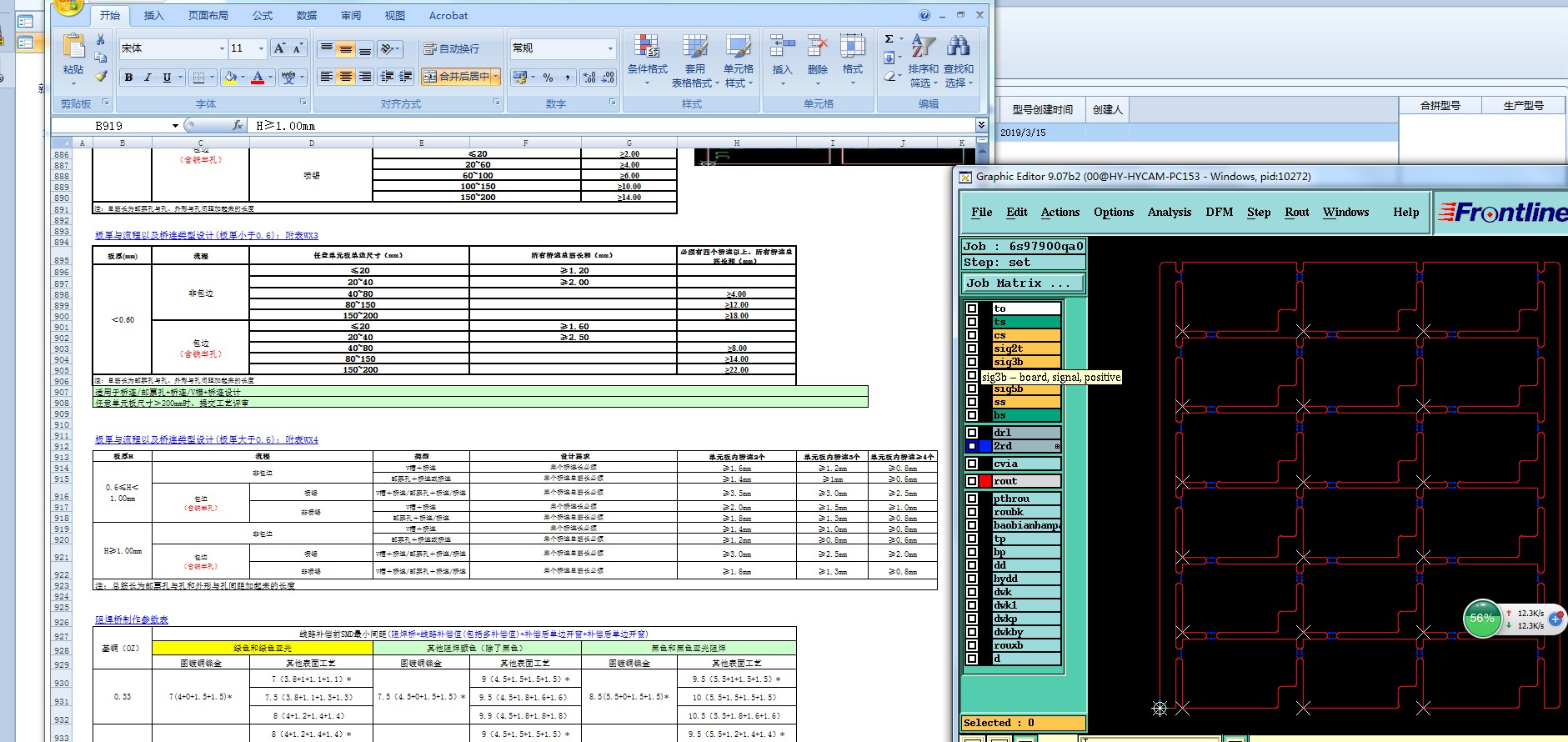
Task: Align cell text to the right
Action: pyautogui.click(x=365, y=76)
